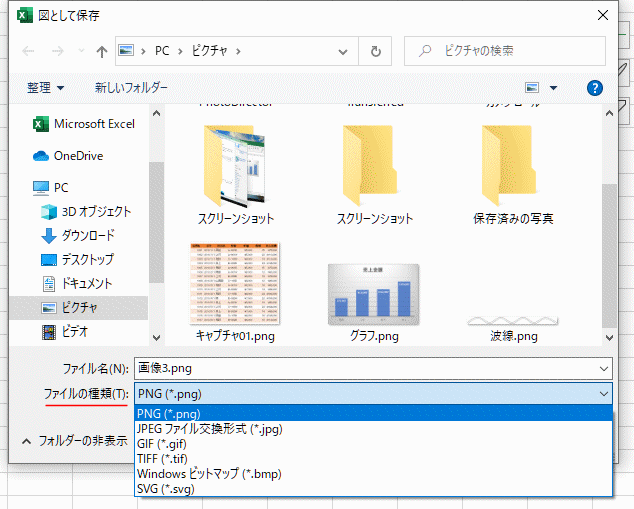The width and height of the screenshot is (634, 509).
Task: Select the 保存済みの写真 folder
Action: (513, 174)
